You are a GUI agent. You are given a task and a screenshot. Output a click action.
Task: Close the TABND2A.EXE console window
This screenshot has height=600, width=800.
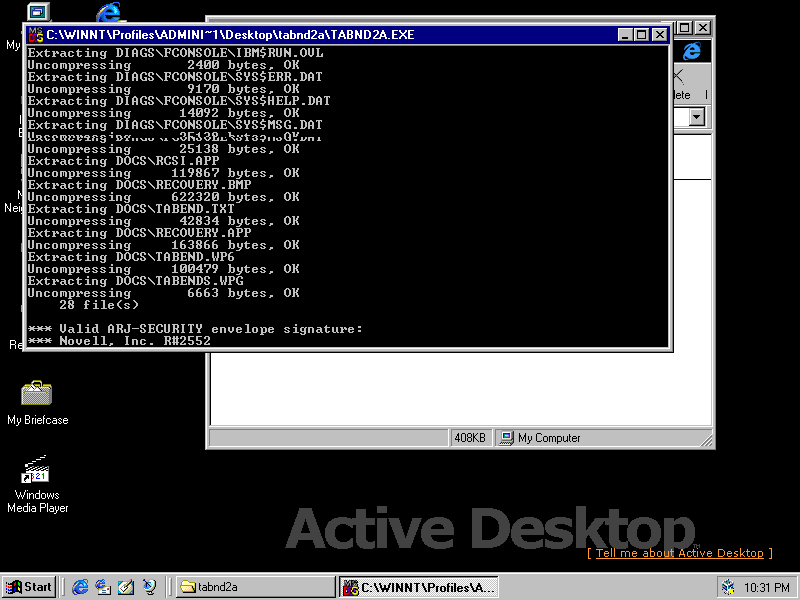coord(660,35)
